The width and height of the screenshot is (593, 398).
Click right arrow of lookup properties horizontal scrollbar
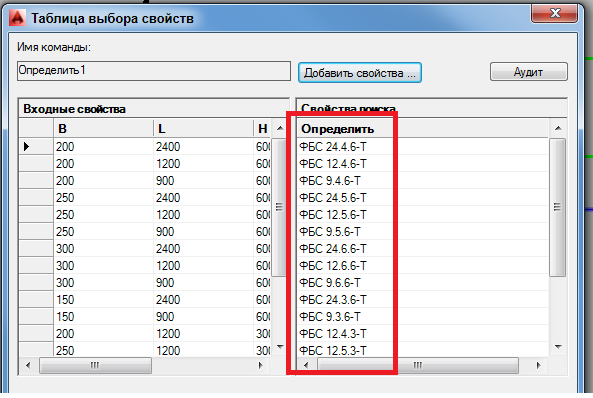click(x=539, y=365)
